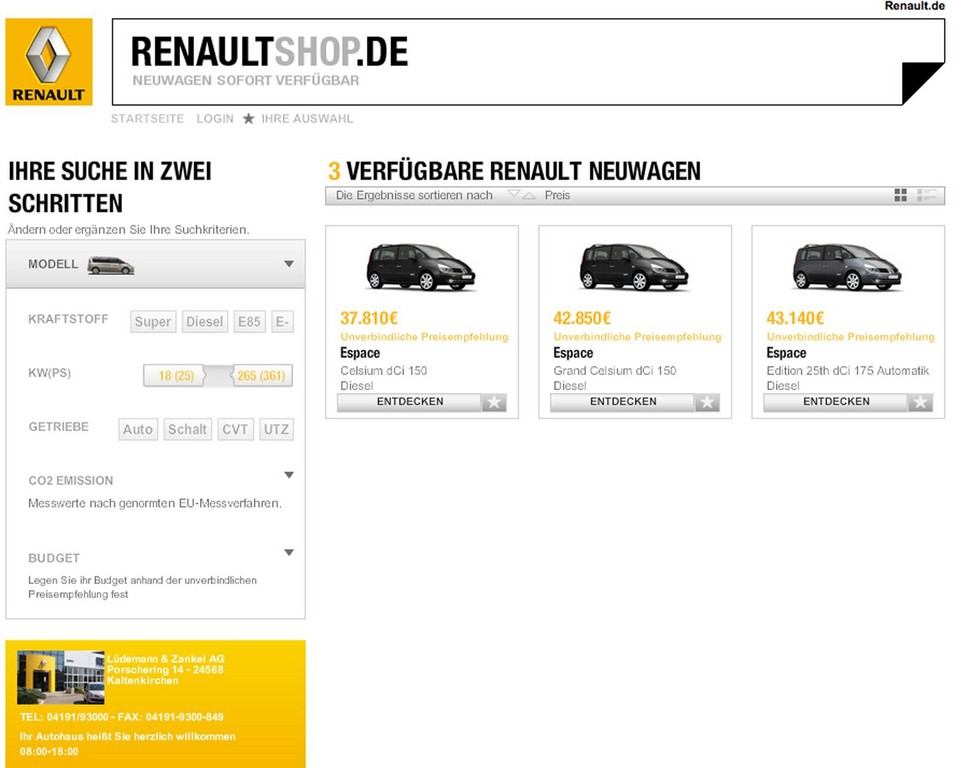
Task: Click the 42.850€ Espace car thumbnail
Action: [x=634, y=267]
